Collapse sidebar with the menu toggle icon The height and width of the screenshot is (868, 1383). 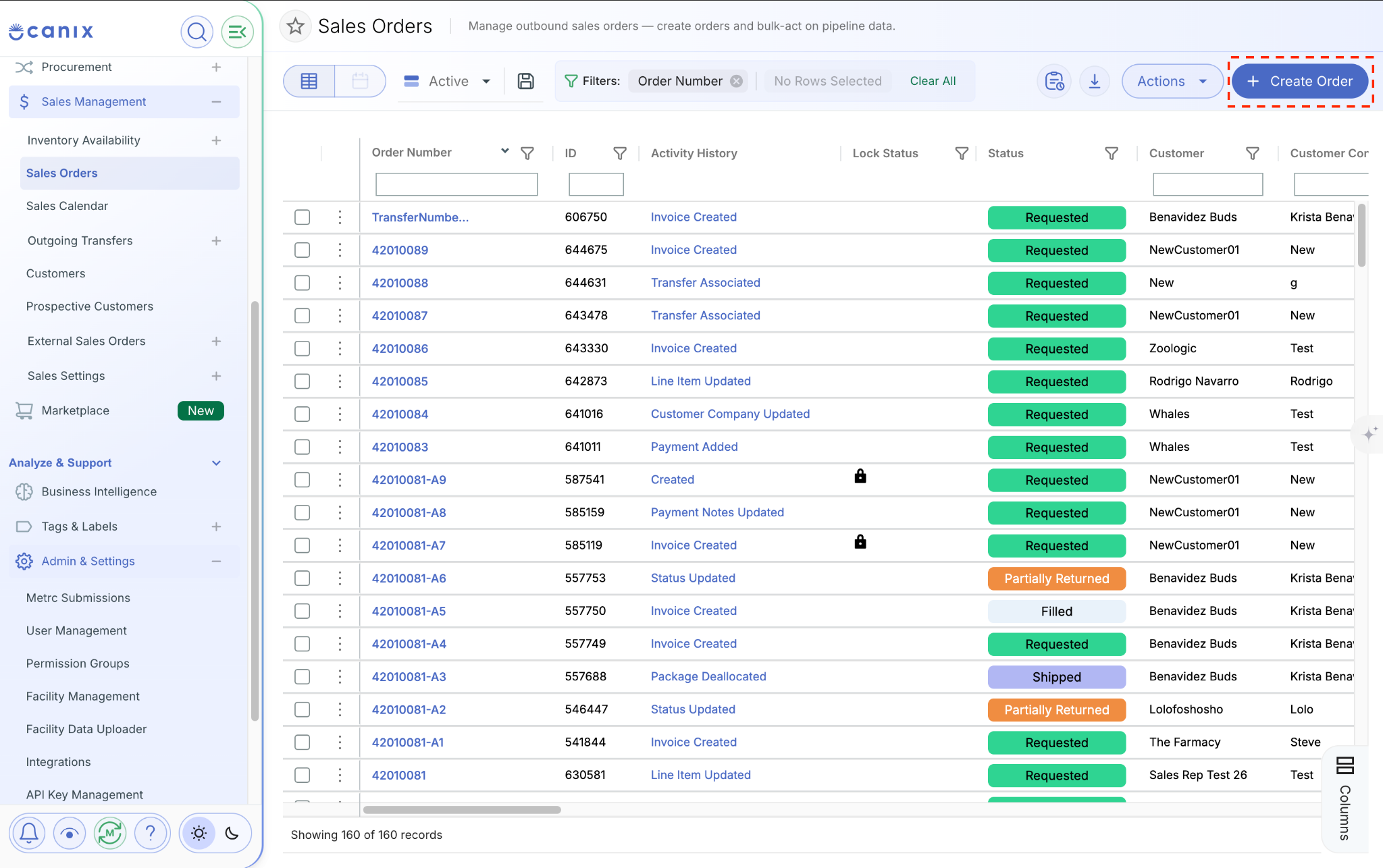[x=237, y=32]
